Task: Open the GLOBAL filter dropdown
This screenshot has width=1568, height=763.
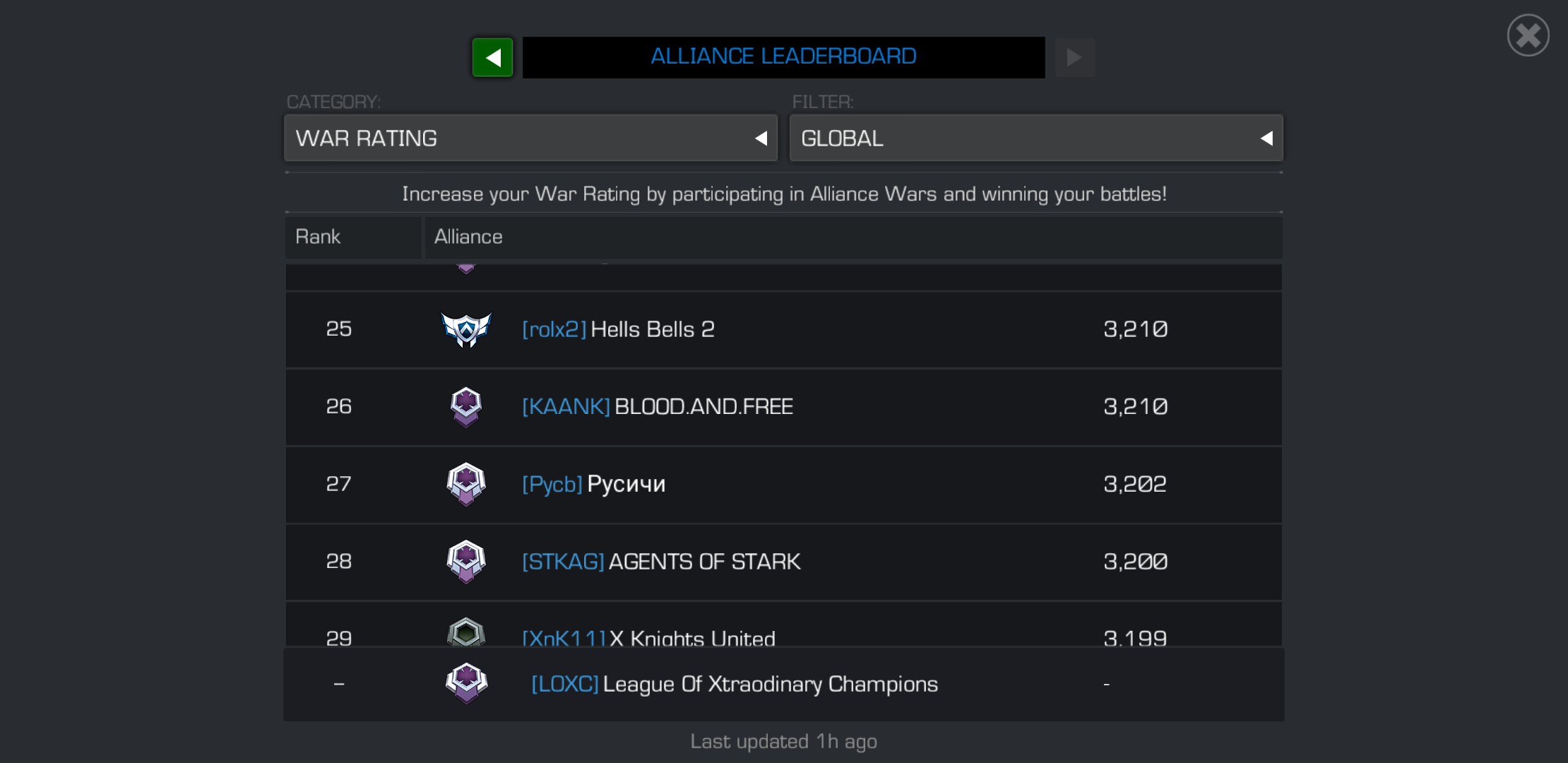Action: [1036, 138]
